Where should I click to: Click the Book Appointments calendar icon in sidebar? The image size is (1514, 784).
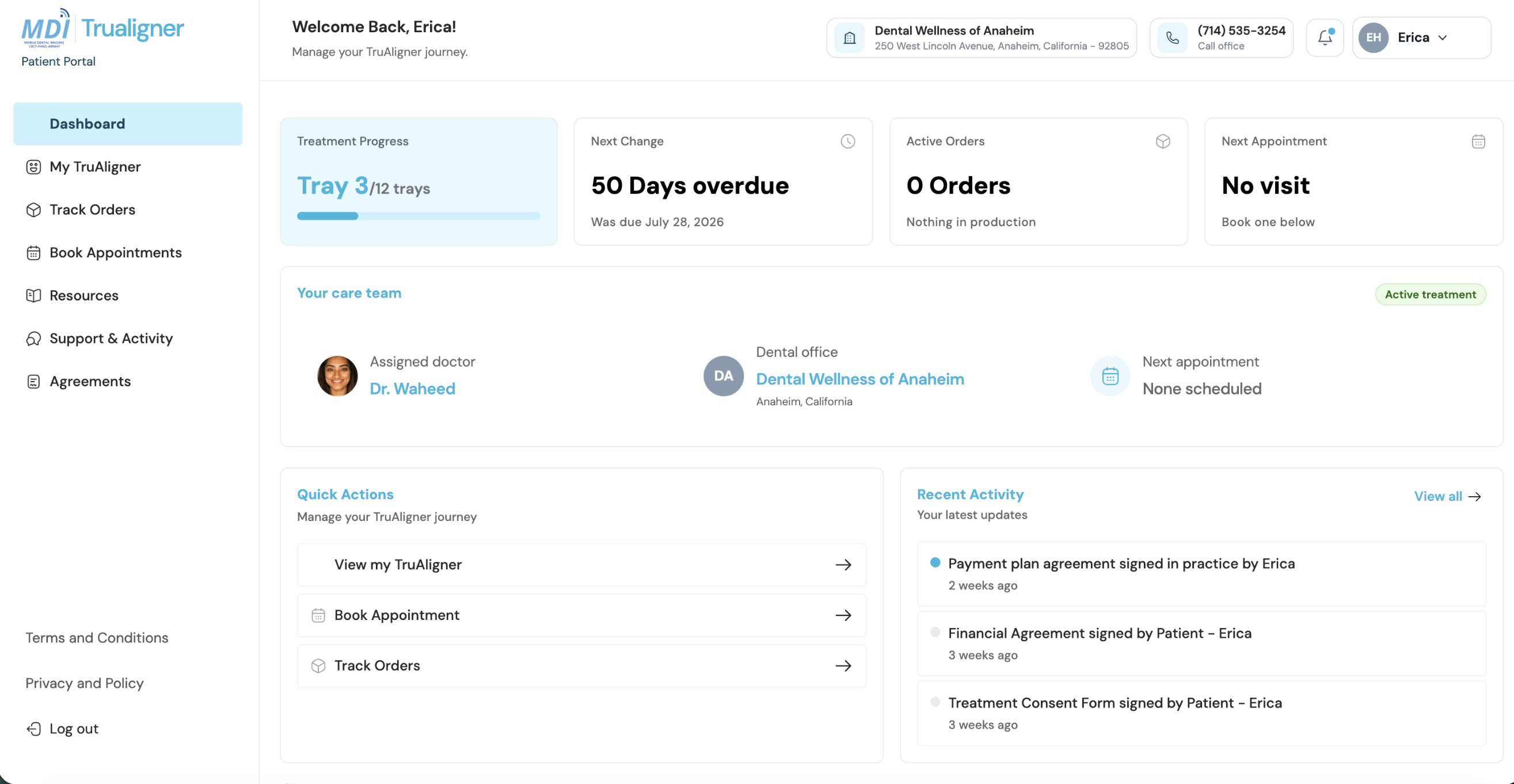tap(33, 253)
